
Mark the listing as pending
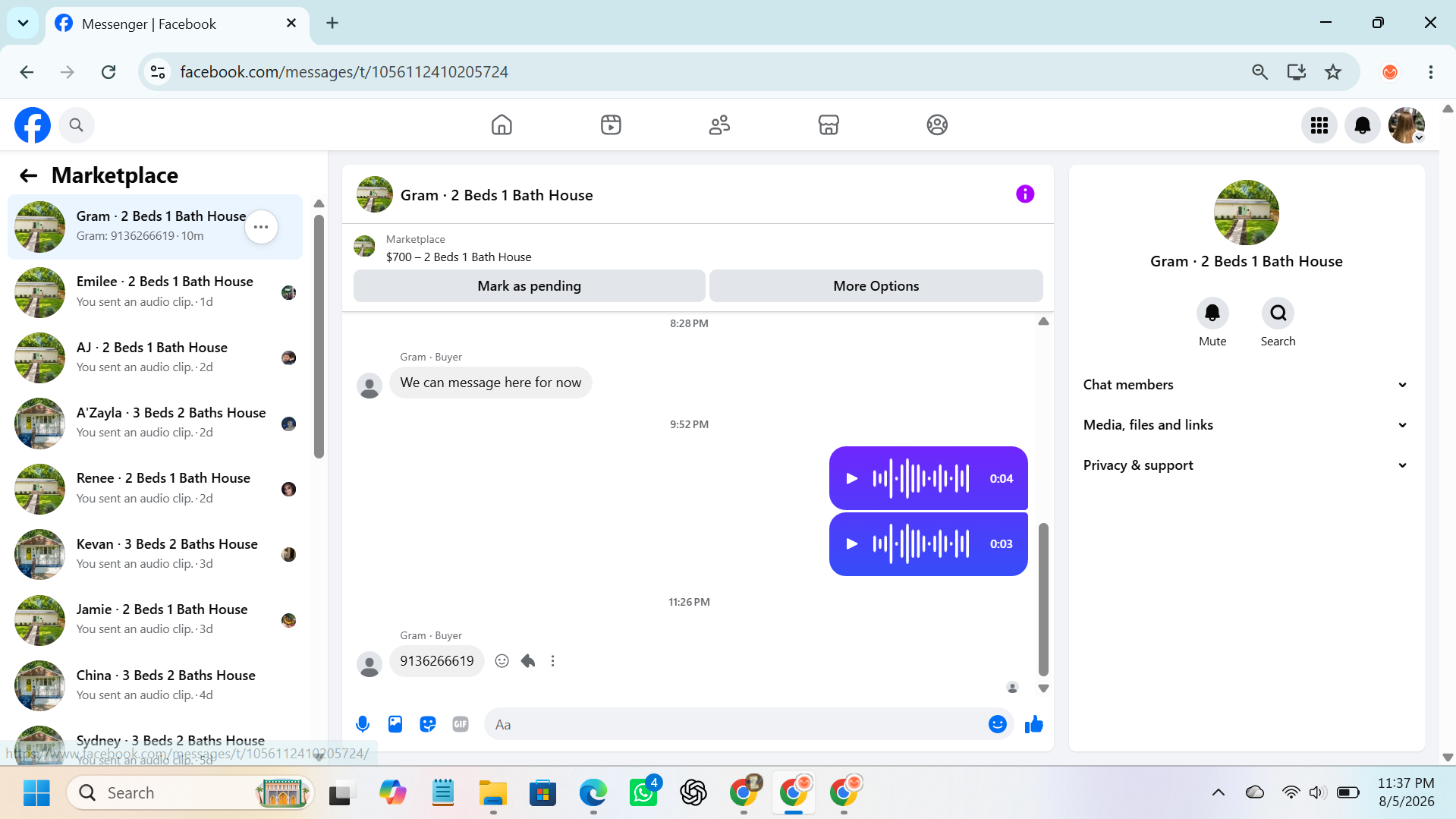[x=529, y=286]
